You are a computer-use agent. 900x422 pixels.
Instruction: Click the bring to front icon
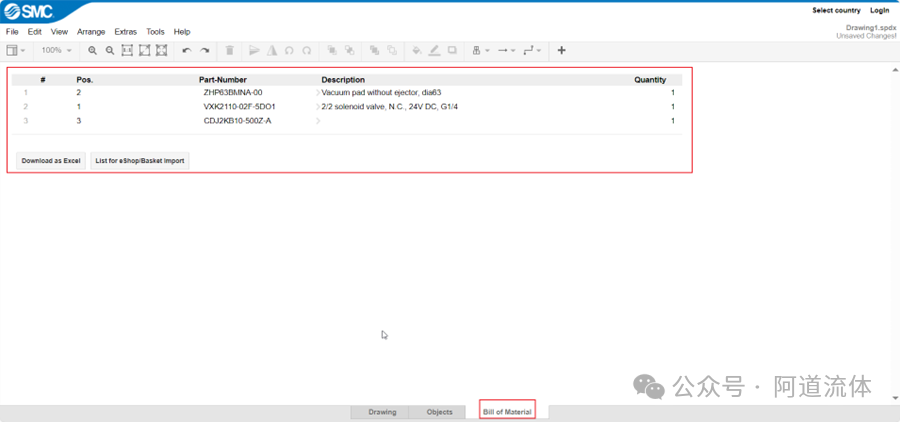(332, 51)
